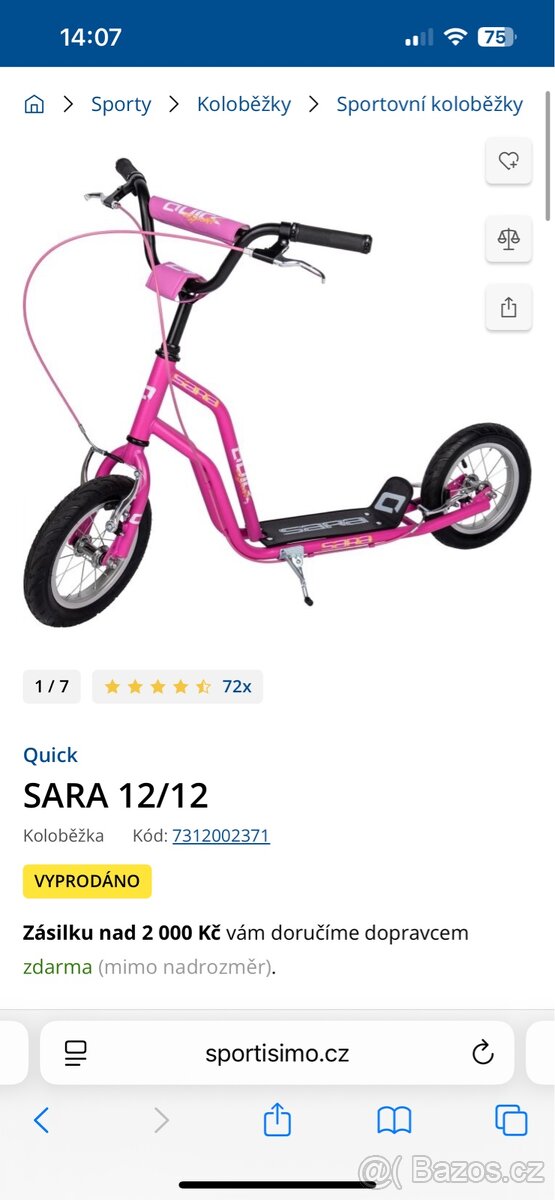View the 72x star ratings
The width and height of the screenshot is (555, 1200).
(178, 686)
